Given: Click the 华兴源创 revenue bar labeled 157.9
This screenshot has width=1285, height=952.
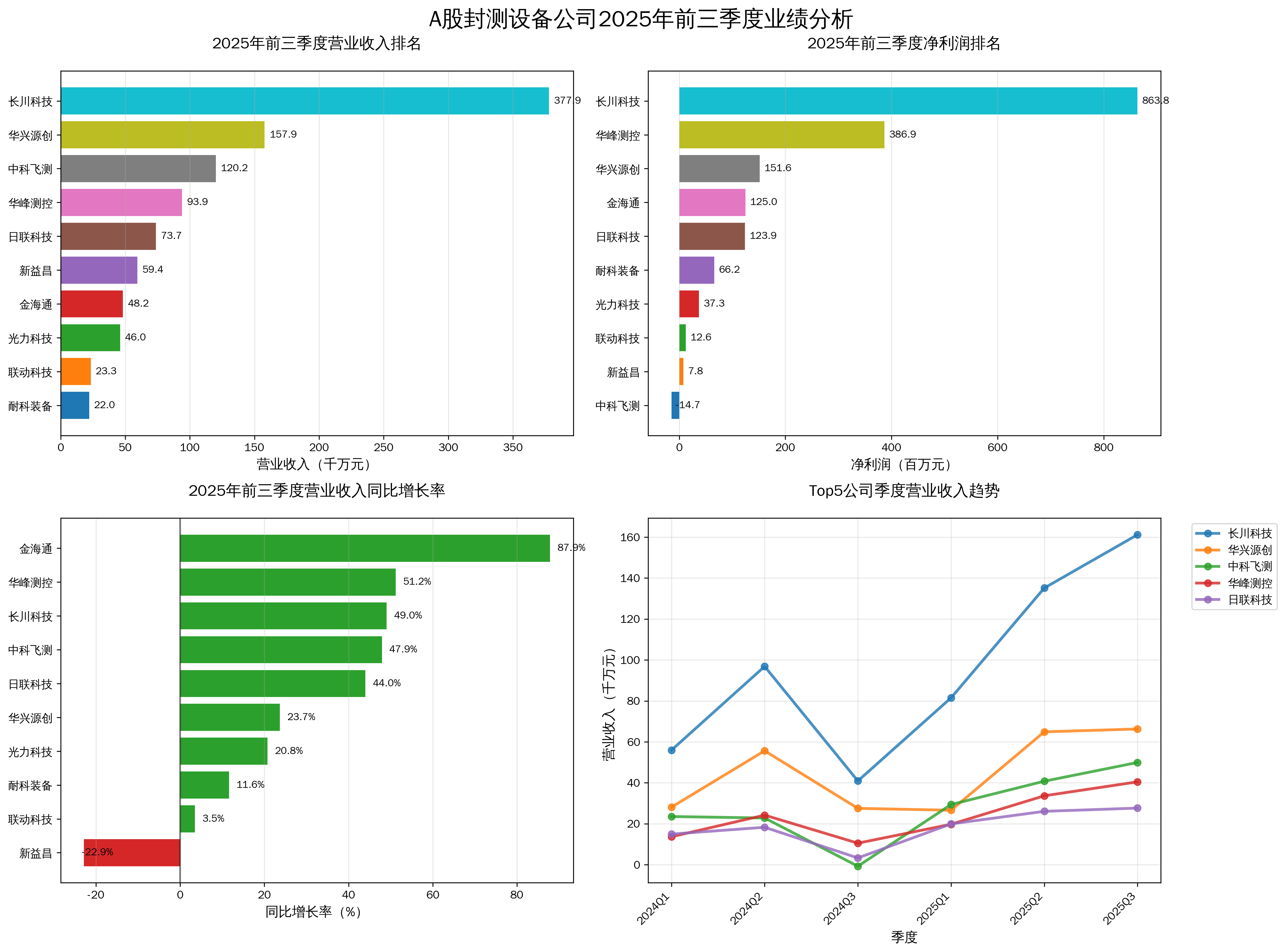Looking at the screenshot, I should (x=163, y=135).
